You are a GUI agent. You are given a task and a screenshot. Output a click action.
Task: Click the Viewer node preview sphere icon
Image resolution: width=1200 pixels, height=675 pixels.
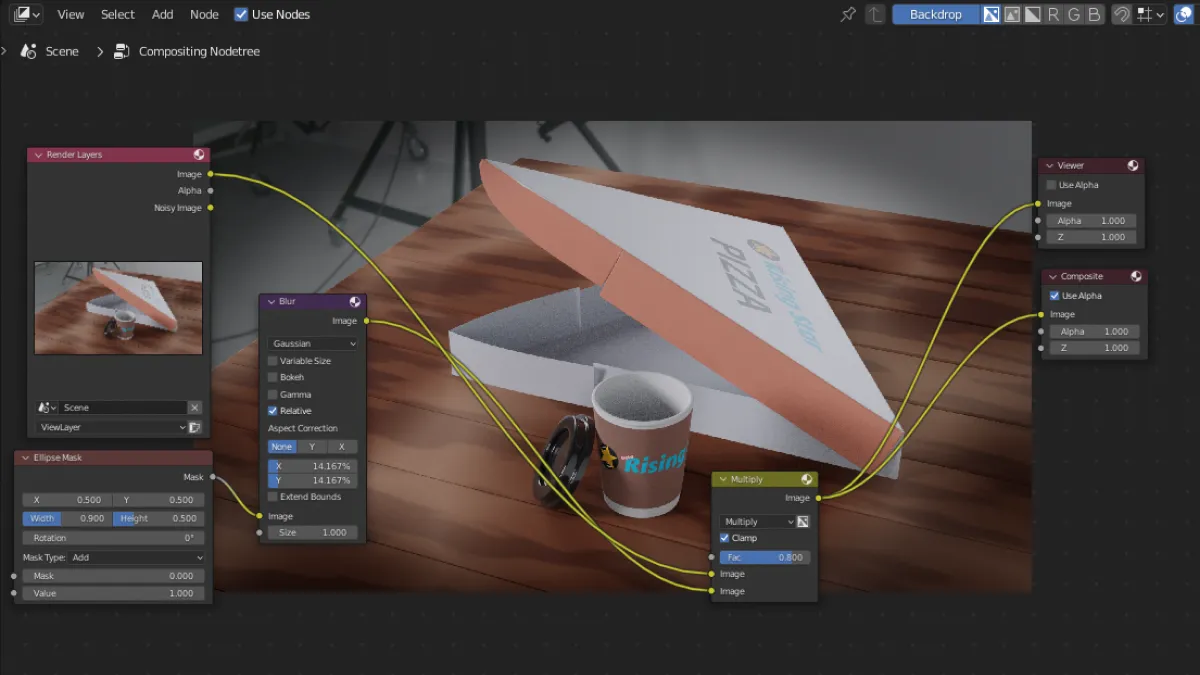coord(1133,166)
